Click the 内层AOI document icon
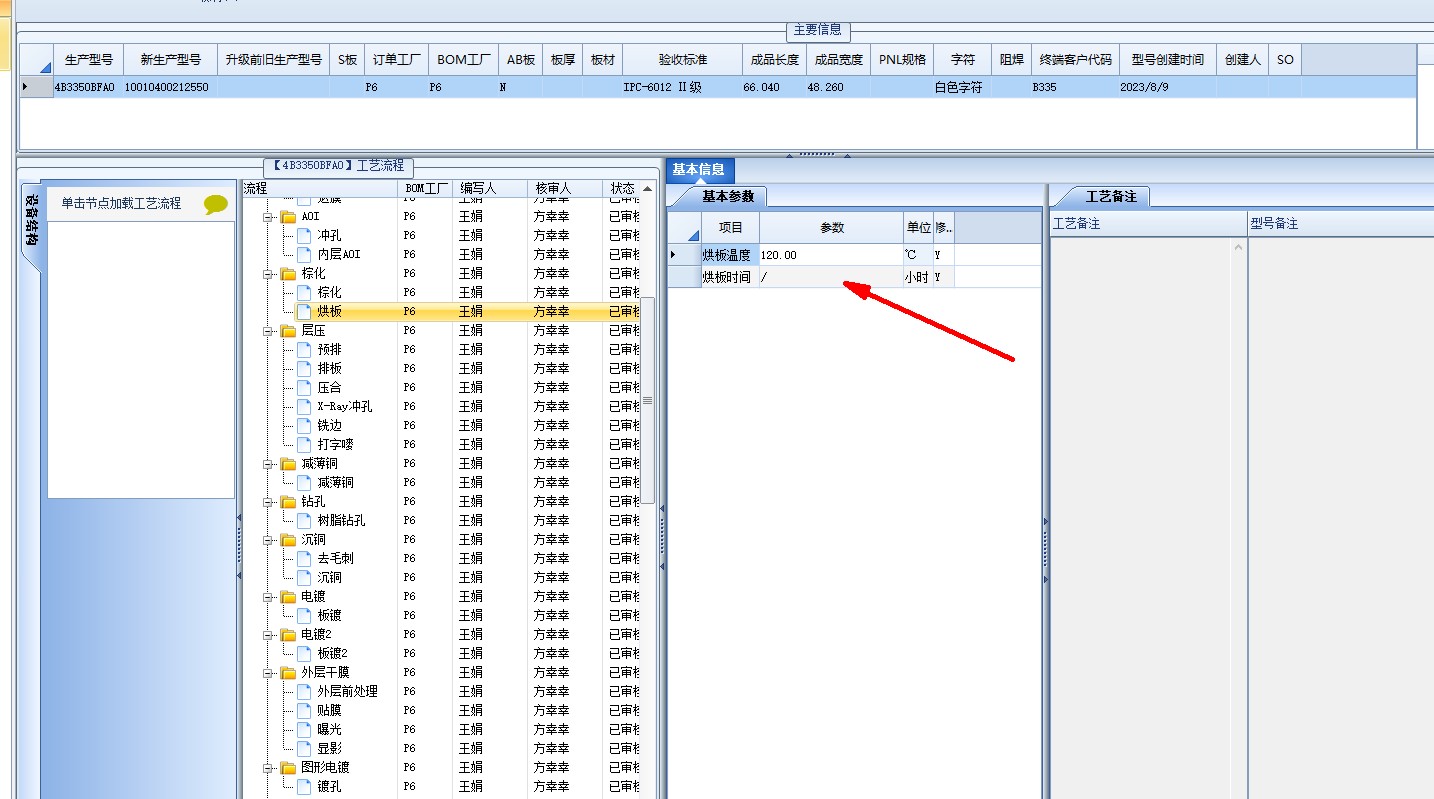The width and height of the screenshot is (1434, 799). tap(304, 254)
